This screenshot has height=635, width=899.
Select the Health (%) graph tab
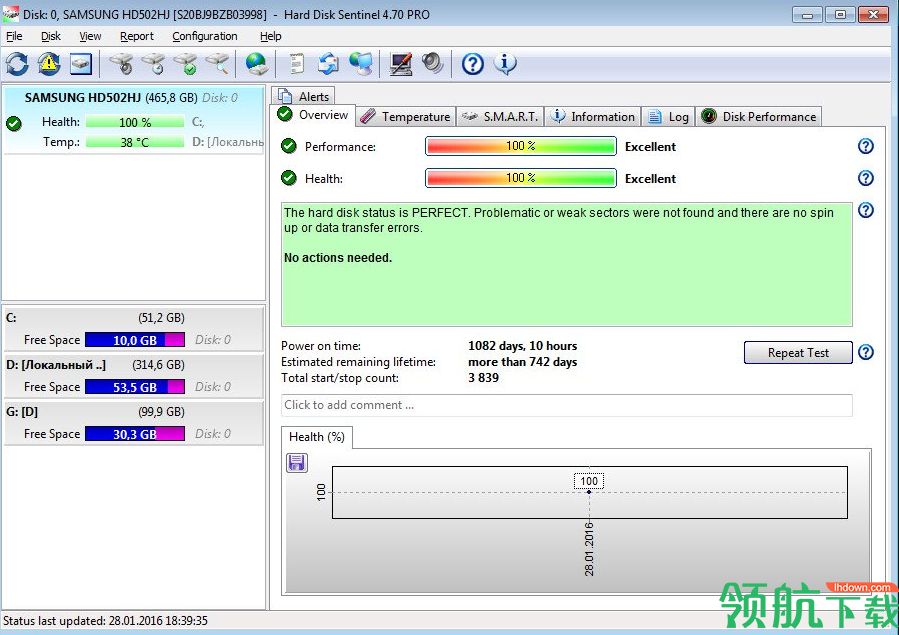(x=316, y=437)
